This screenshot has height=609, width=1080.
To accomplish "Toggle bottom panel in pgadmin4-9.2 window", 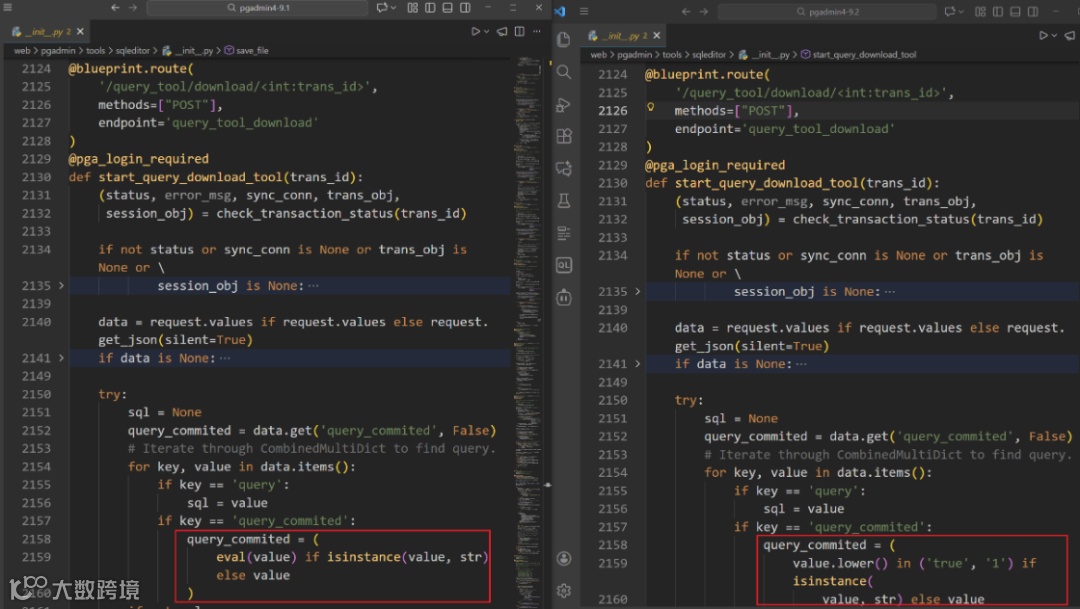I will [1015, 11].
